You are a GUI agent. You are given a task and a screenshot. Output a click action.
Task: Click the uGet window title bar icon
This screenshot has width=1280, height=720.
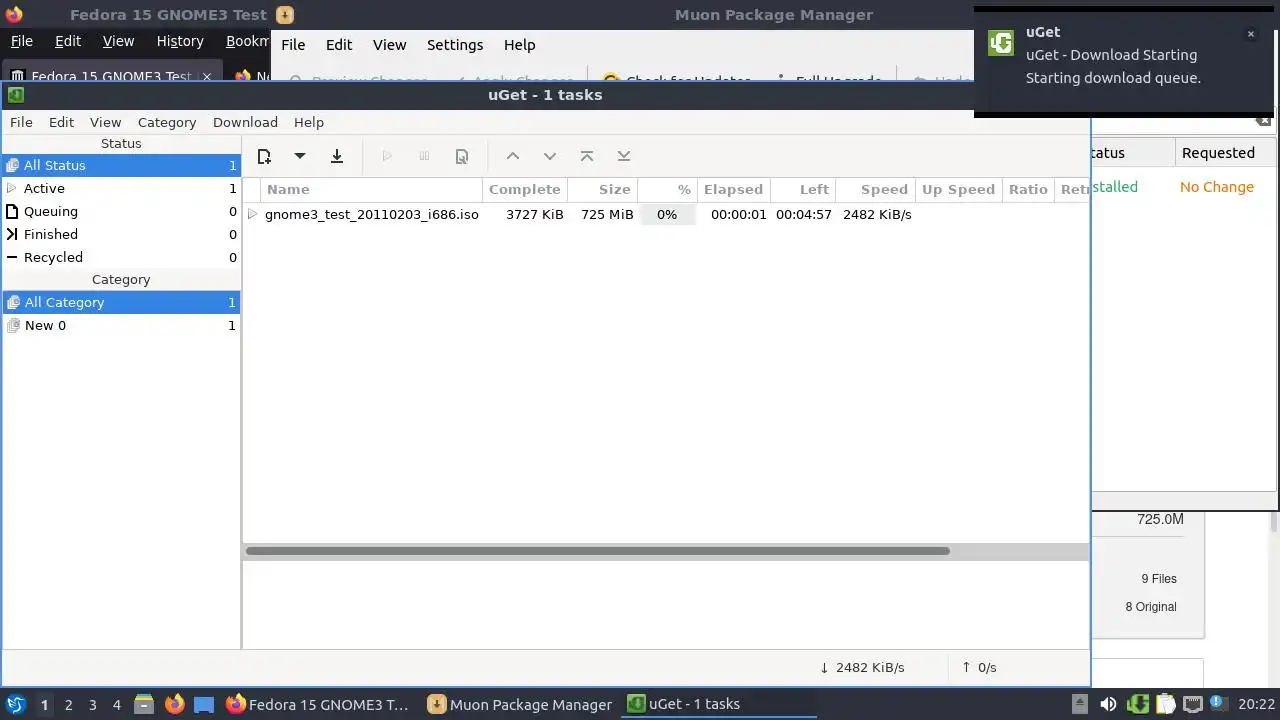(15, 95)
